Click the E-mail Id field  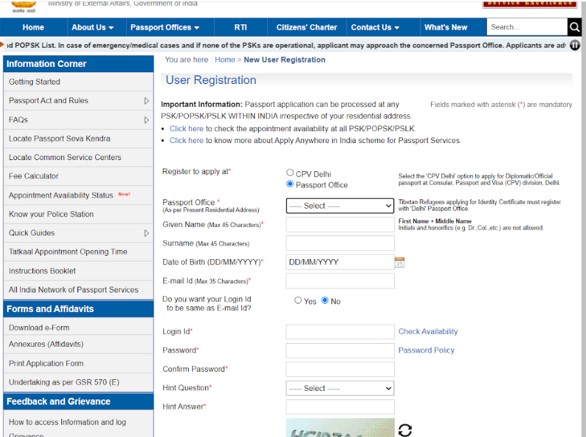340,281
